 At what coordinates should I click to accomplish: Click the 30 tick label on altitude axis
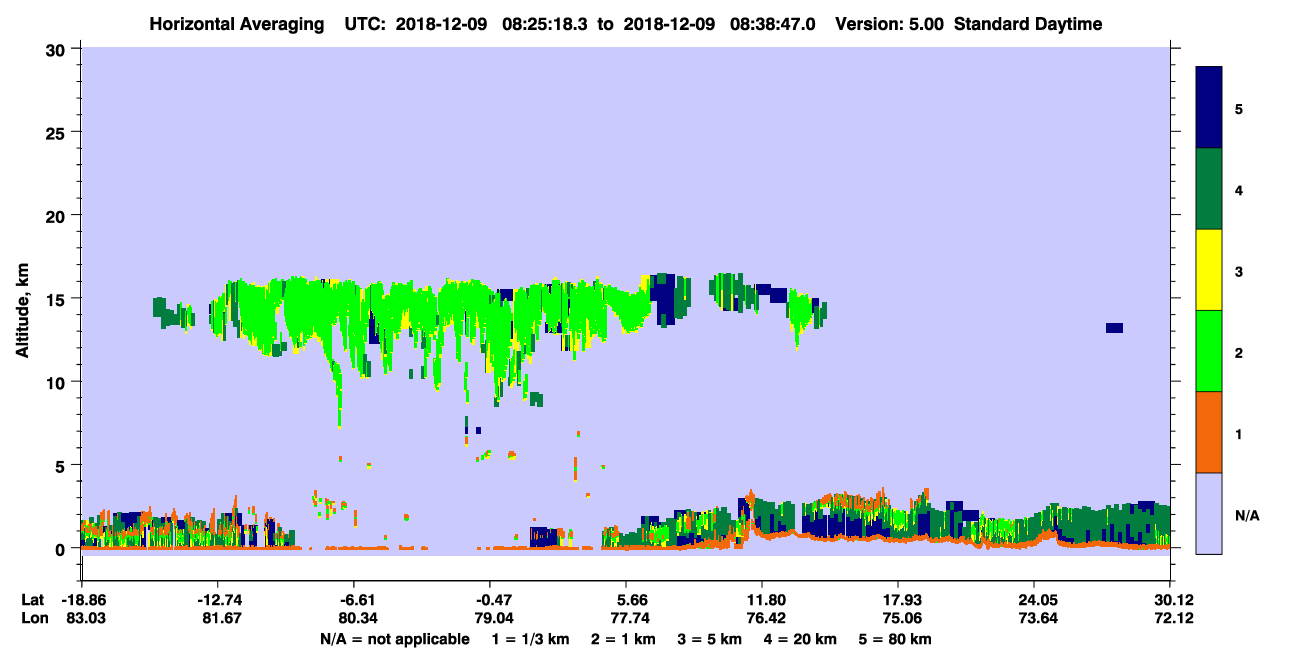[x=57, y=49]
